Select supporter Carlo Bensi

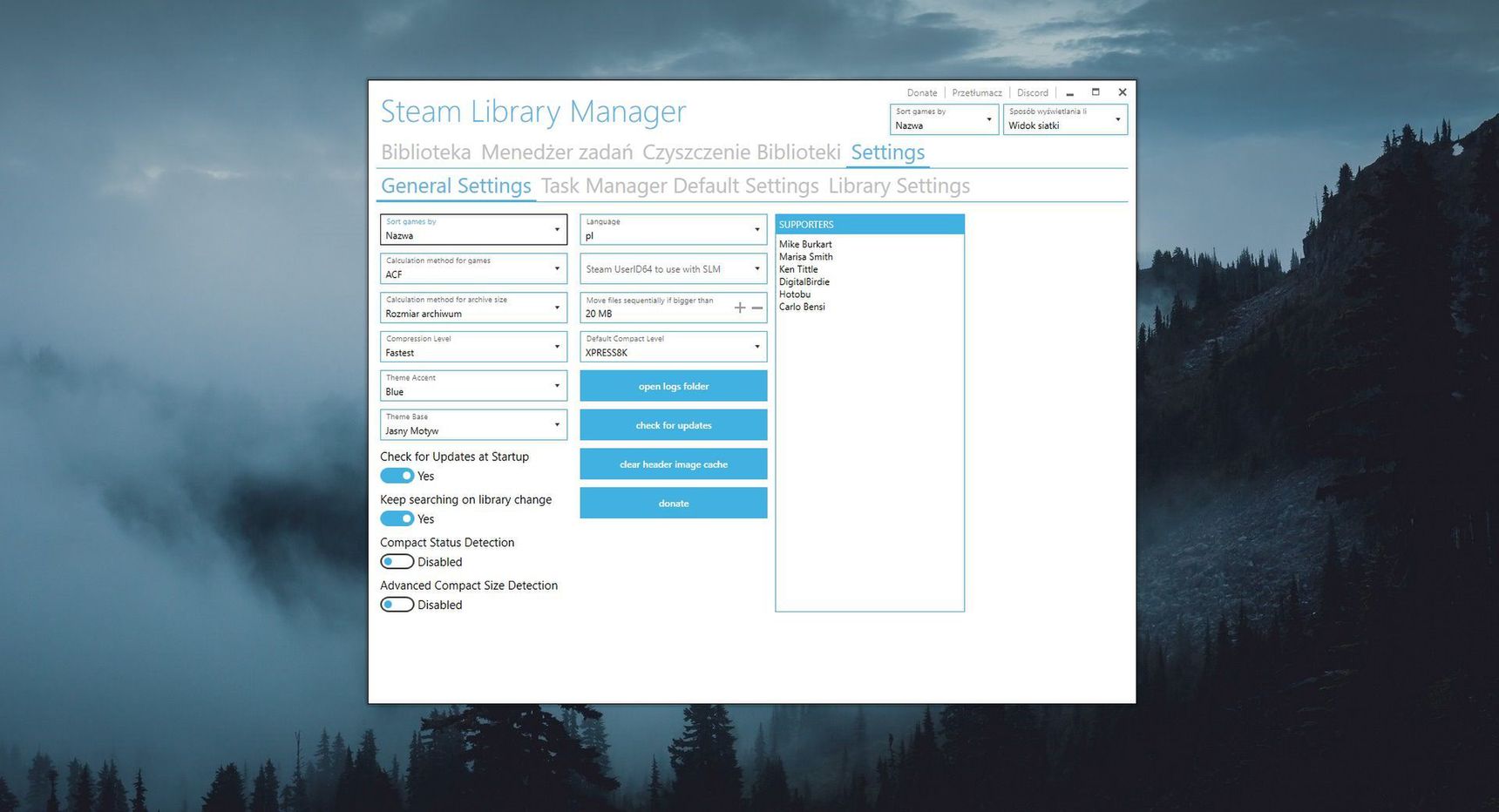(x=802, y=307)
